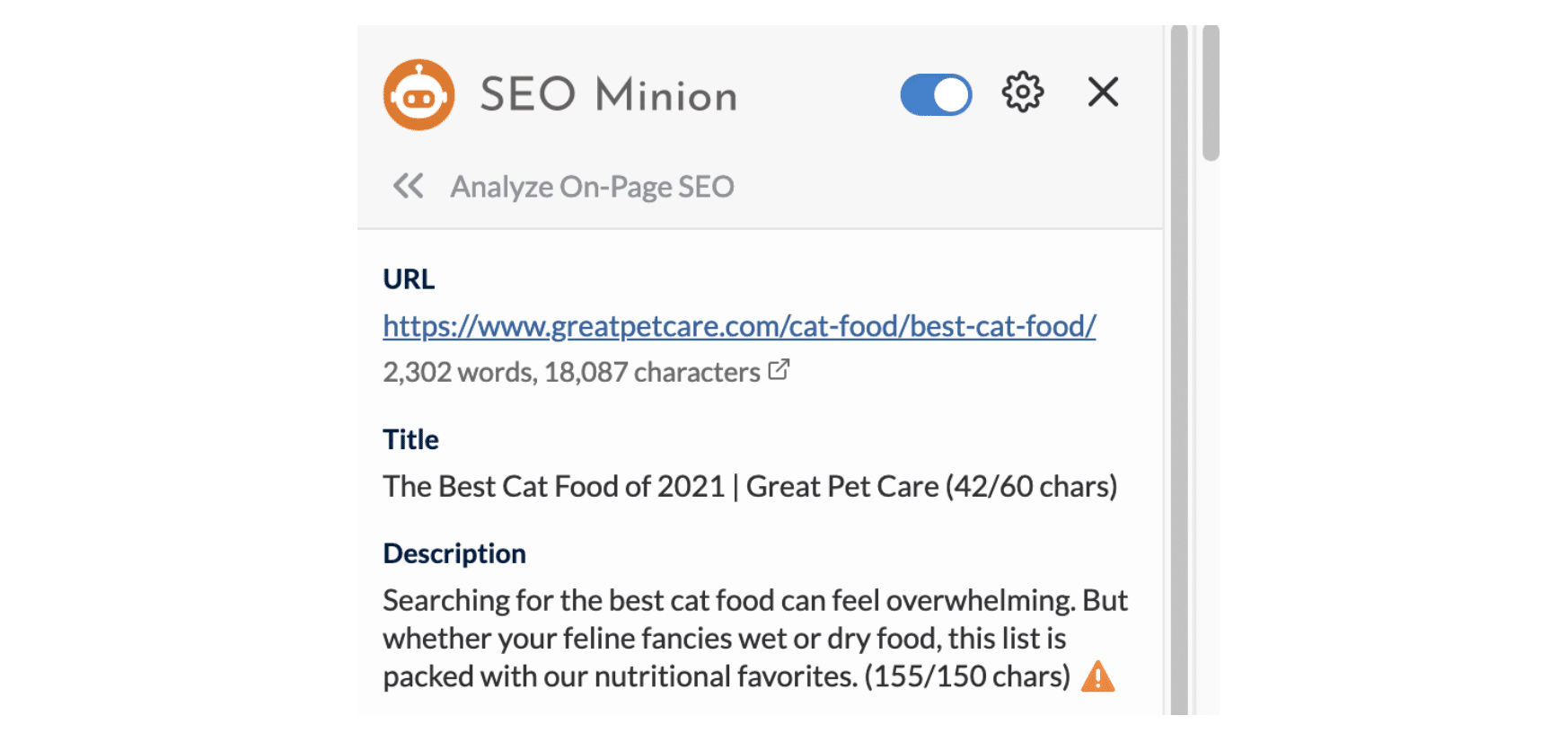Click the SEO Minion robot logo
Viewport: 1568px width, 742px height.
point(418,94)
